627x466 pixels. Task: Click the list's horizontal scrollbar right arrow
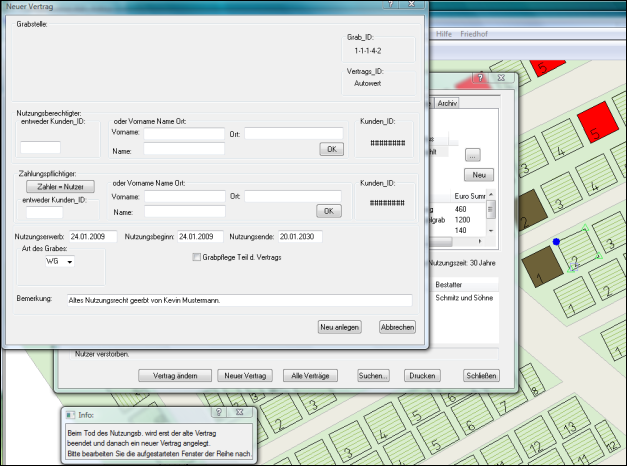click(480, 241)
